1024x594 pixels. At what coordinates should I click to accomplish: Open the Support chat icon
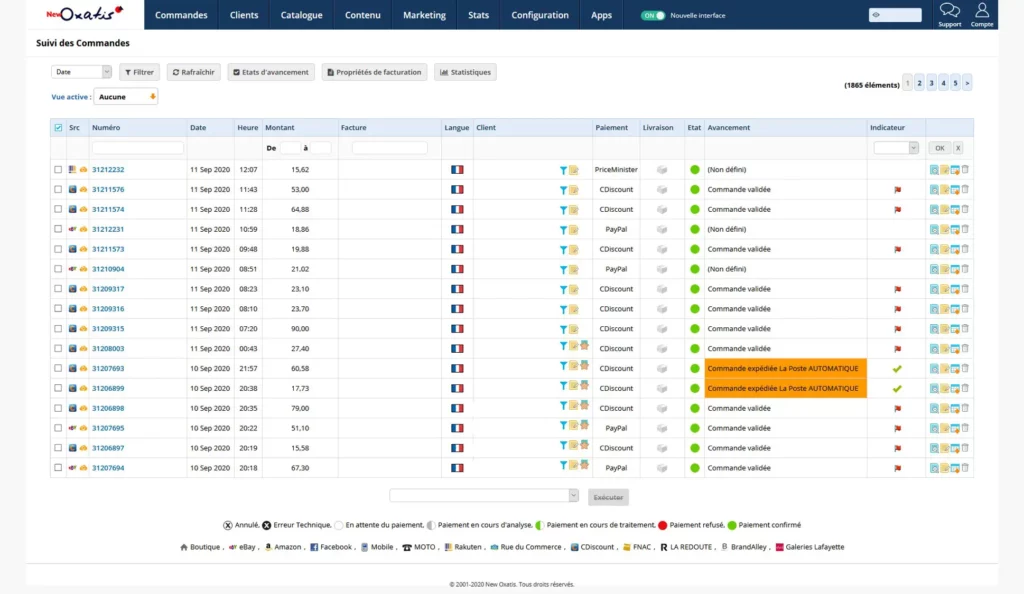[950, 10]
